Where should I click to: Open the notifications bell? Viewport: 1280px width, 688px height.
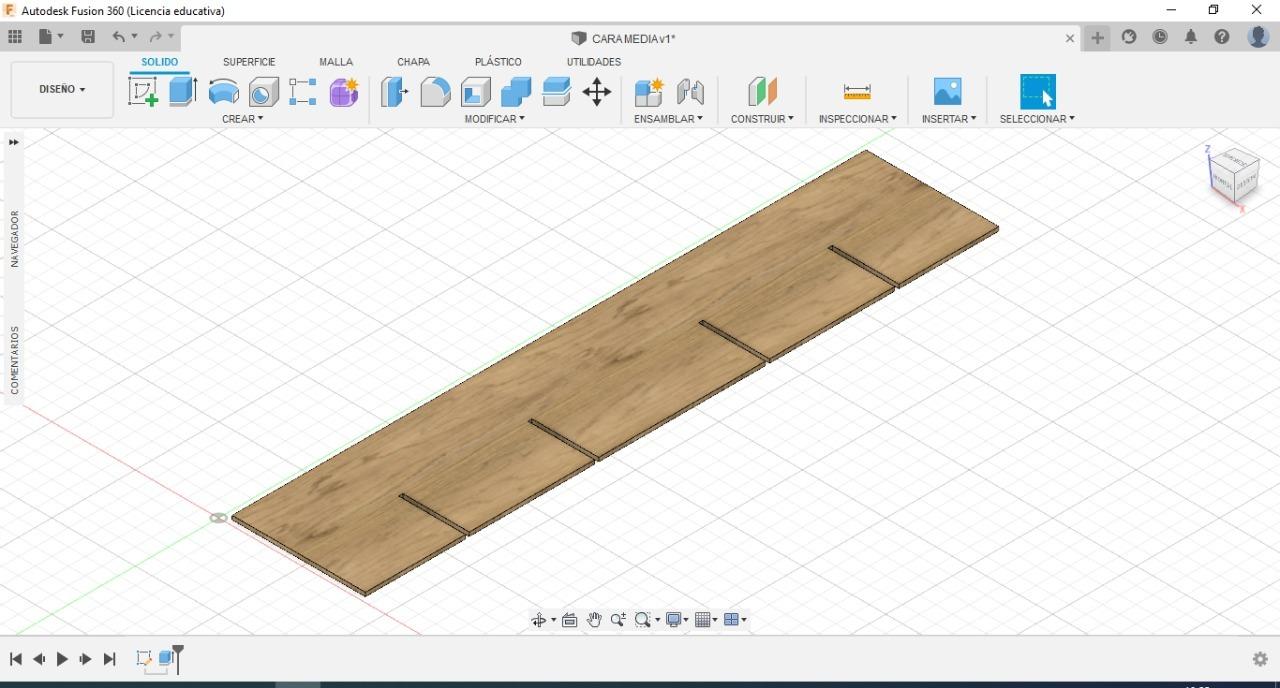[x=1191, y=37]
